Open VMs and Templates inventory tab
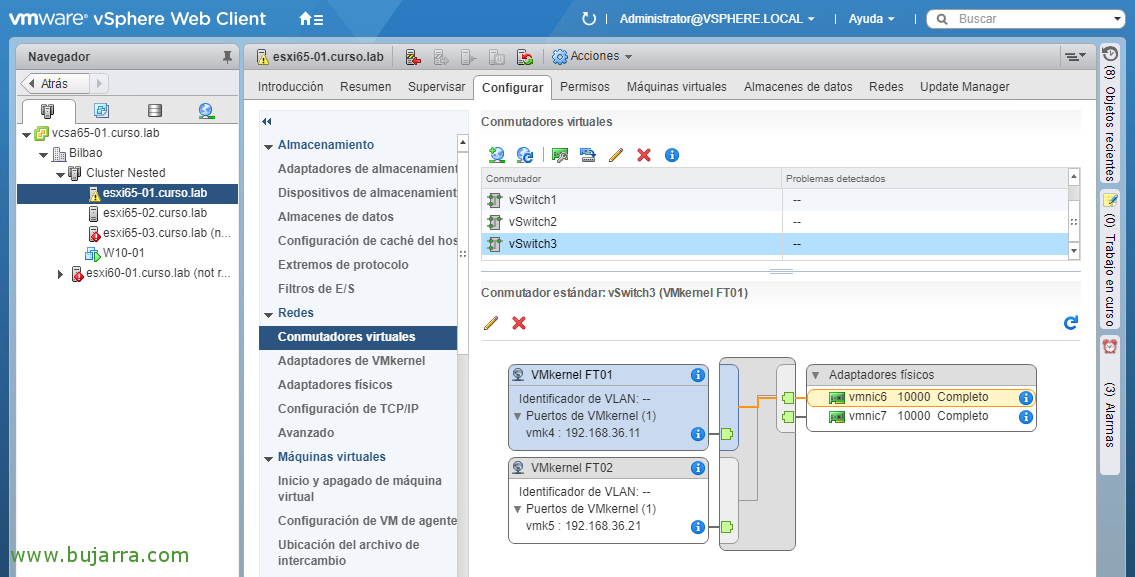This screenshot has width=1135, height=577. (x=101, y=111)
